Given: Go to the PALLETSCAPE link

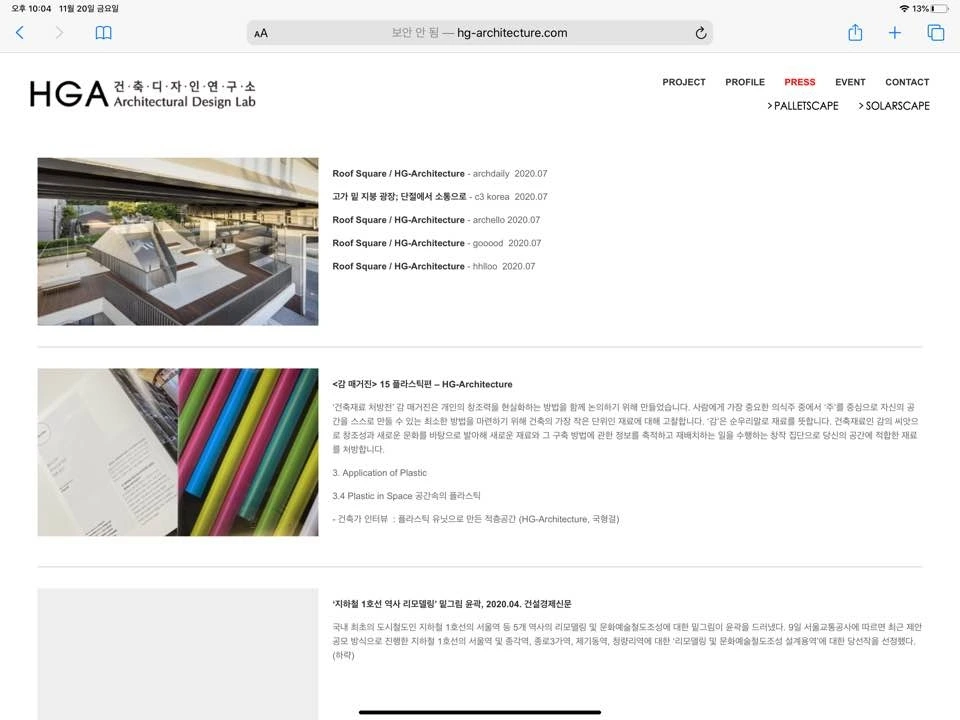Looking at the screenshot, I should [803, 106].
